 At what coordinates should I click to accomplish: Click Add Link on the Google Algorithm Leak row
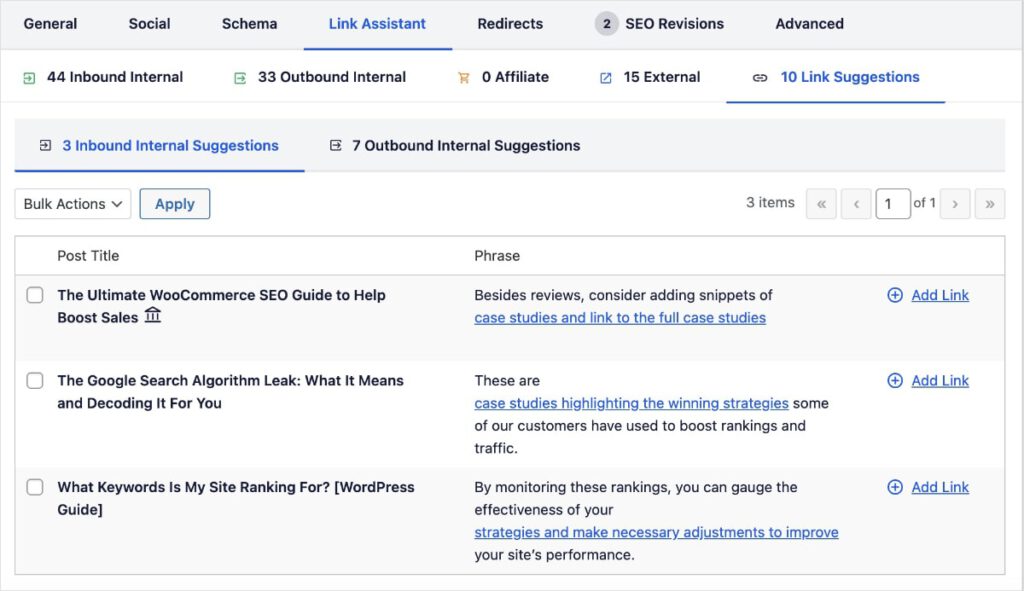pyautogui.click(x=940, y=381)
